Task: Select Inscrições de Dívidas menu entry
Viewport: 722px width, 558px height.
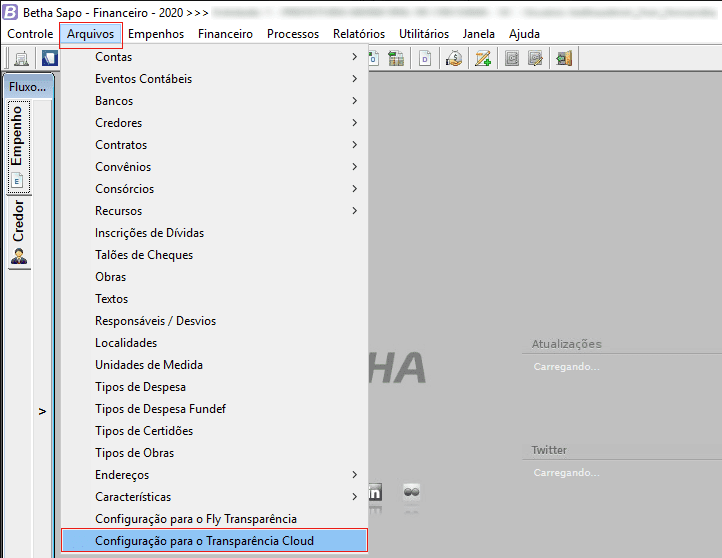Action: [215, 233]
